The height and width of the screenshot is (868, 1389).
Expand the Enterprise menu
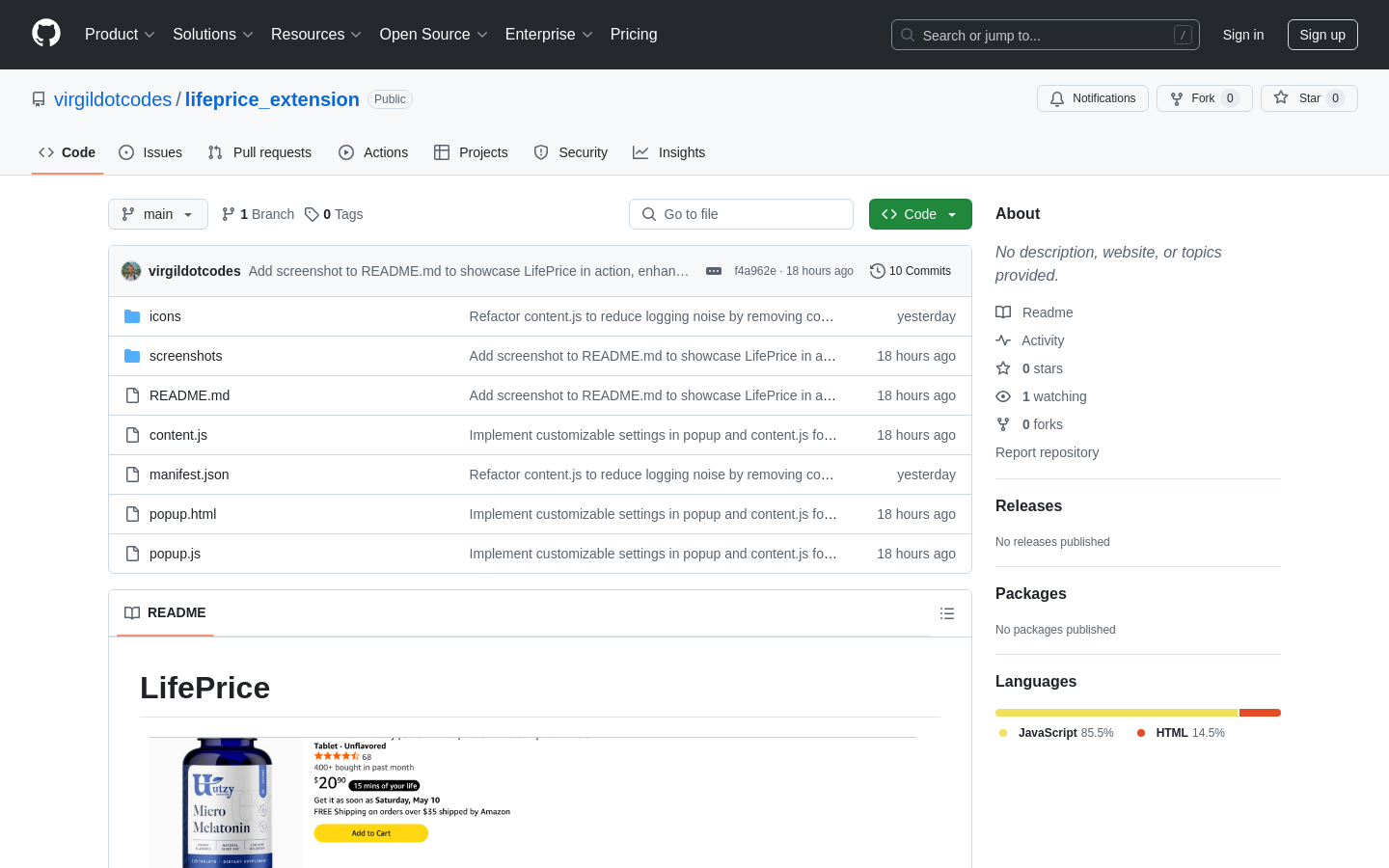click(x=549, y=35)
